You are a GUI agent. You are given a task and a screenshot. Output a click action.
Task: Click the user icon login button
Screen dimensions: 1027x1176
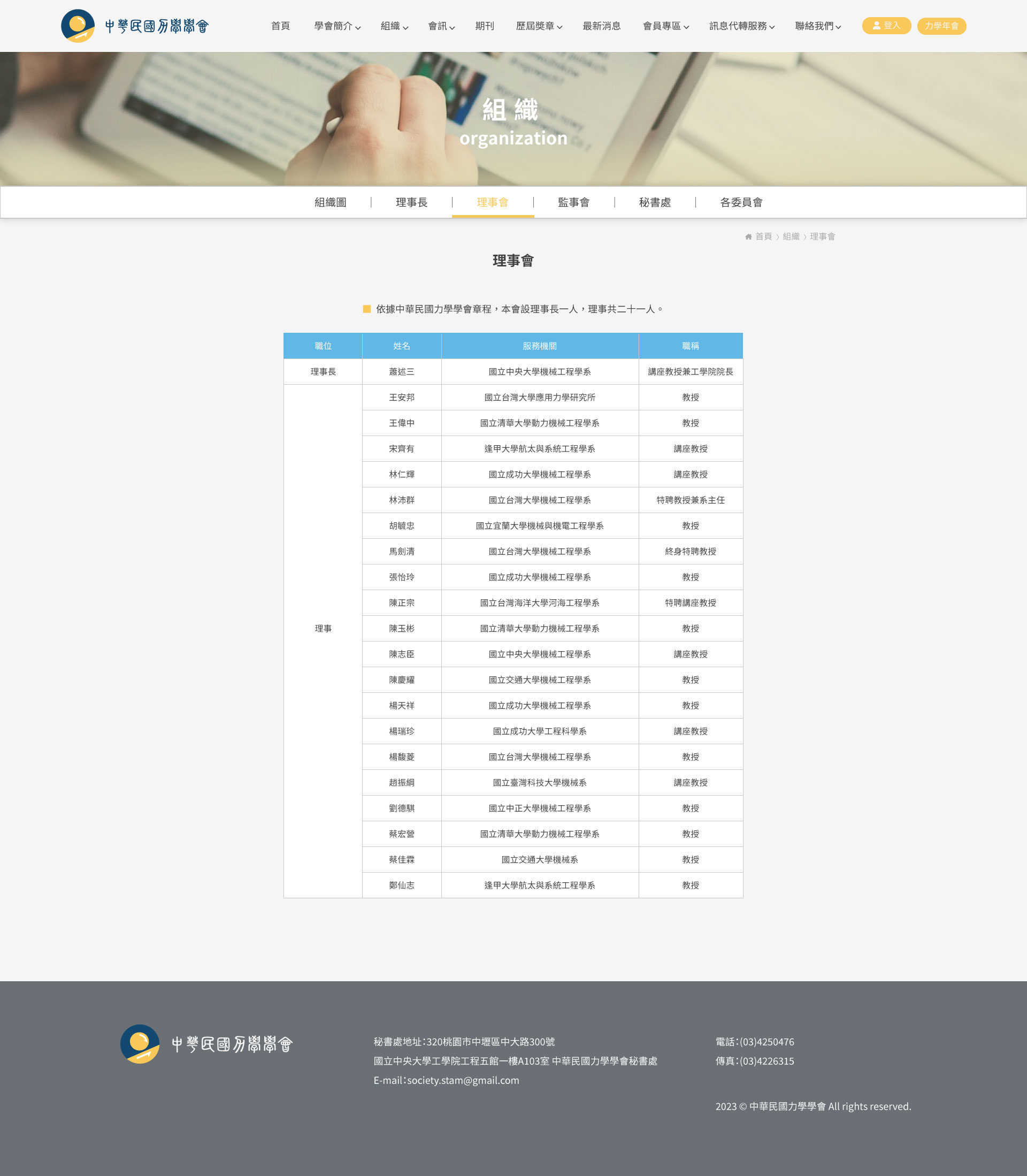[886, 26]
